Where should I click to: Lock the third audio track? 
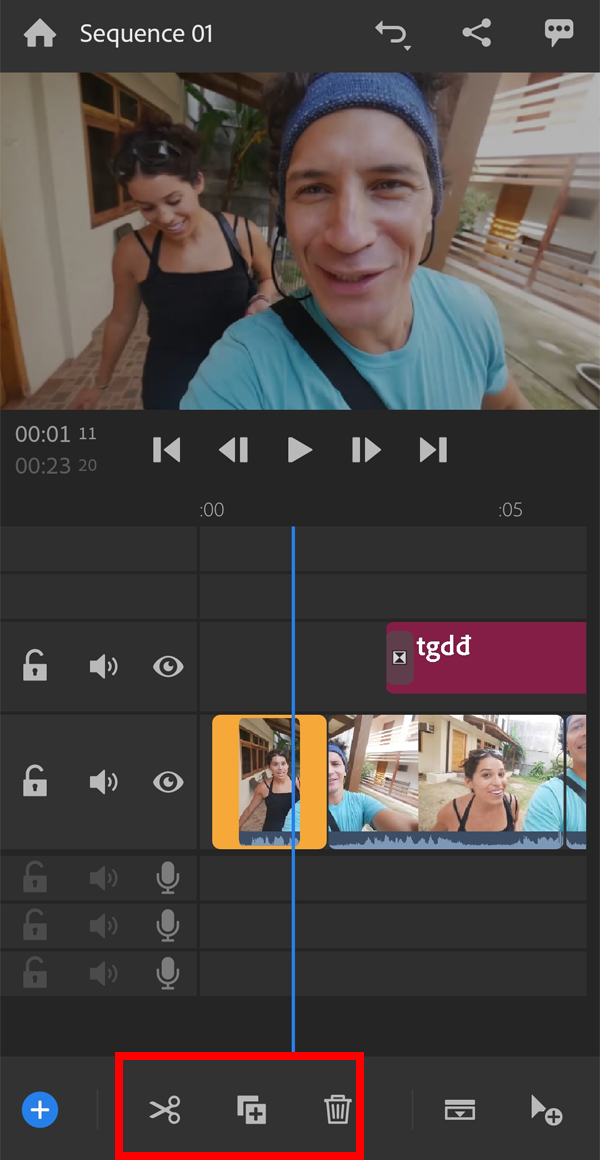tap(35, 973)
